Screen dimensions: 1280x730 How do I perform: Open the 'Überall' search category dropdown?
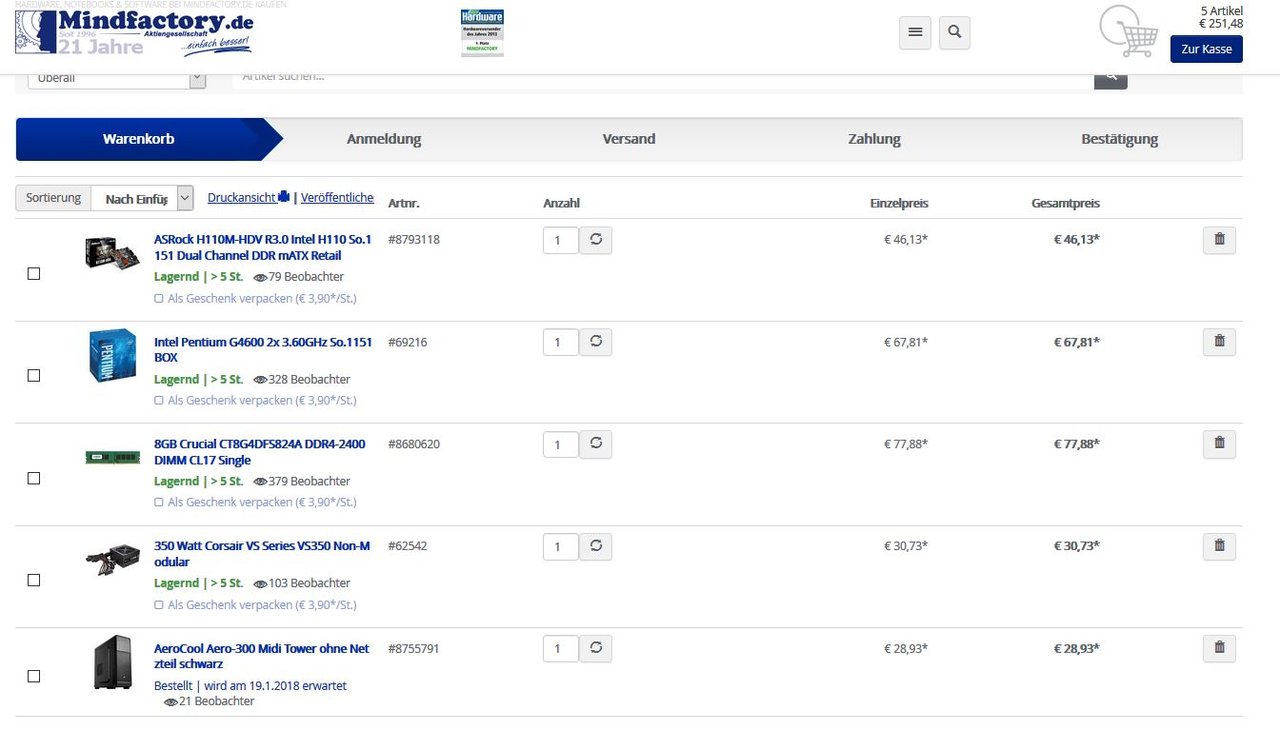click(116, 79)
